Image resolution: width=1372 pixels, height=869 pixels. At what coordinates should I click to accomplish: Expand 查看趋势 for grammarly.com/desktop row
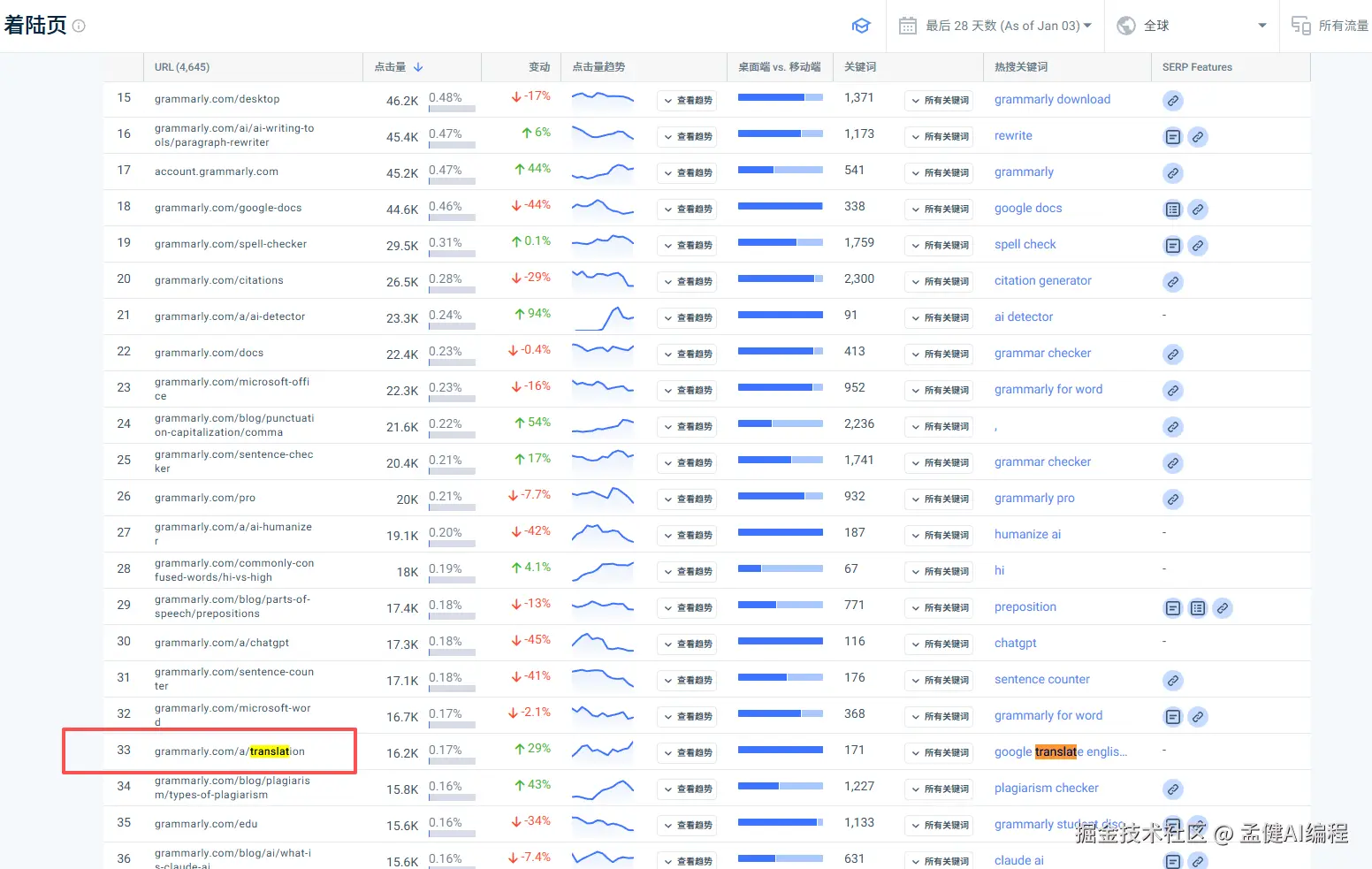(687, 101)
